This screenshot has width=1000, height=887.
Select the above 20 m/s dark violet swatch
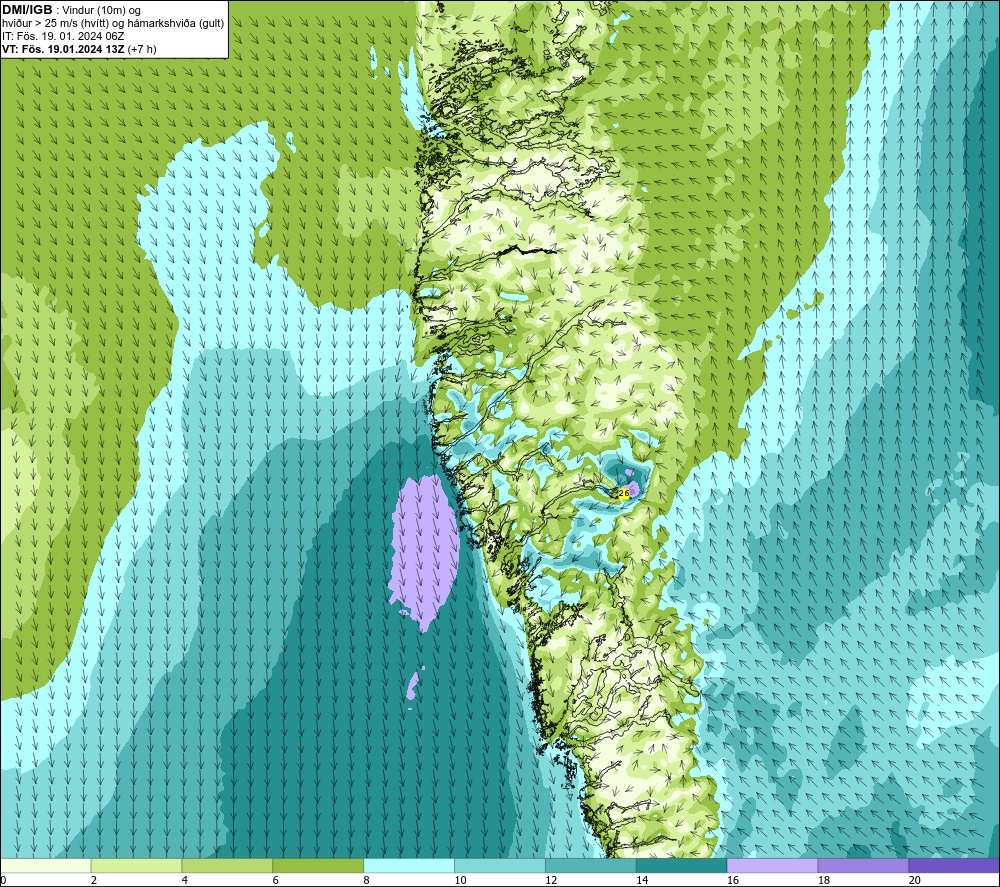click(954, 865)
